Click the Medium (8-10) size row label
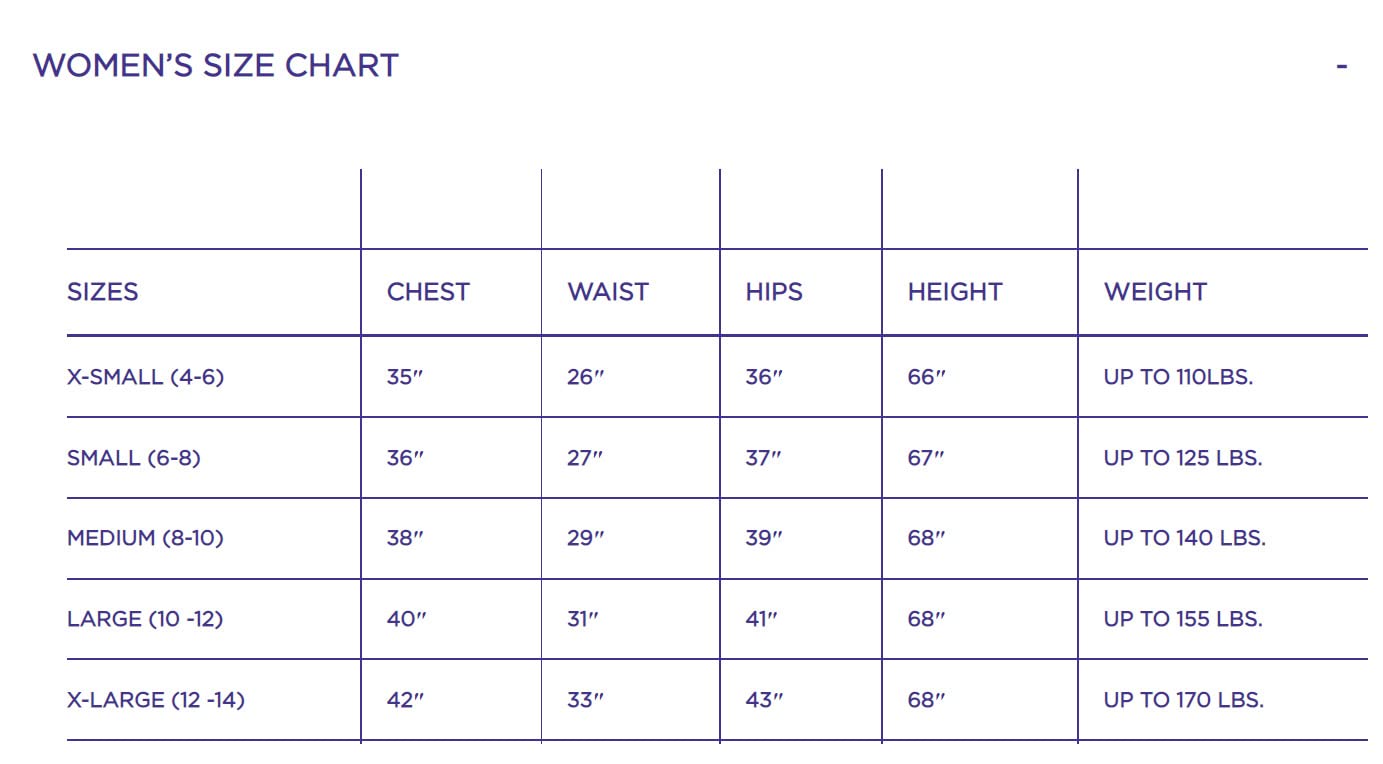This screenshot has width=1383, height=764. pyautogui.click(x=145, y=538)
